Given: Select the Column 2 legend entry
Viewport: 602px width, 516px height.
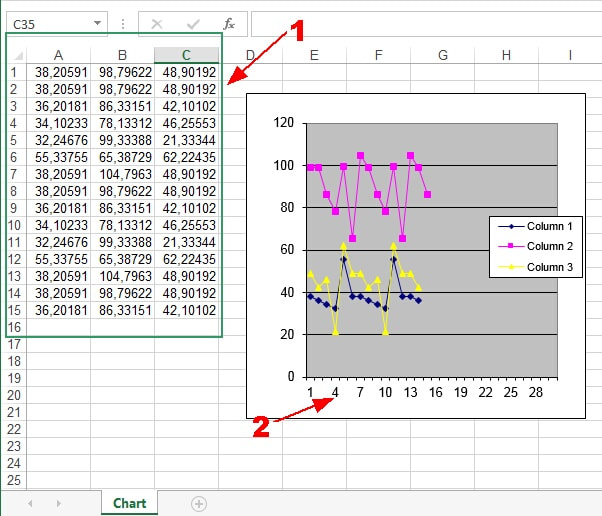Looking at the screenshot, I should coord(535,246).
